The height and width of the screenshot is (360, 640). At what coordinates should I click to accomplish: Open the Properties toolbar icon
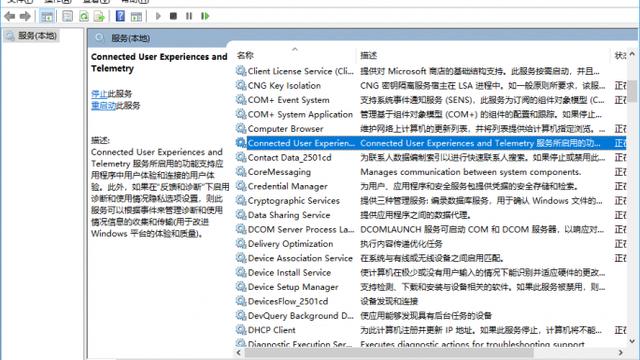[67, 16]
